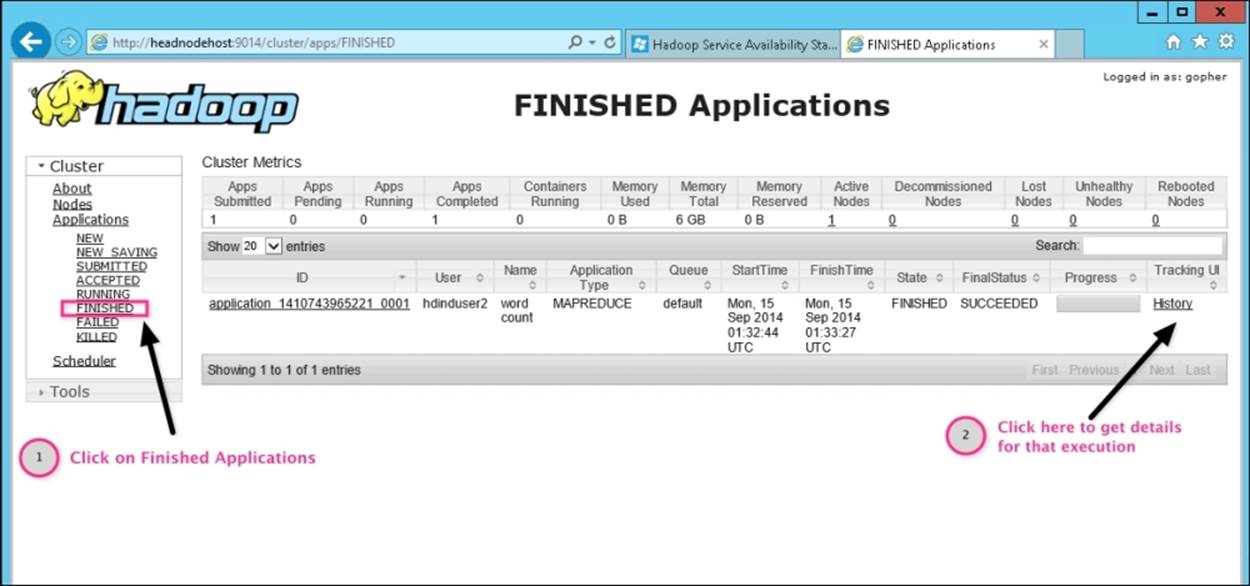
Task: Click the Rebooted Nodes count link
Action: pyautogui.click(x=1155, y=220)
